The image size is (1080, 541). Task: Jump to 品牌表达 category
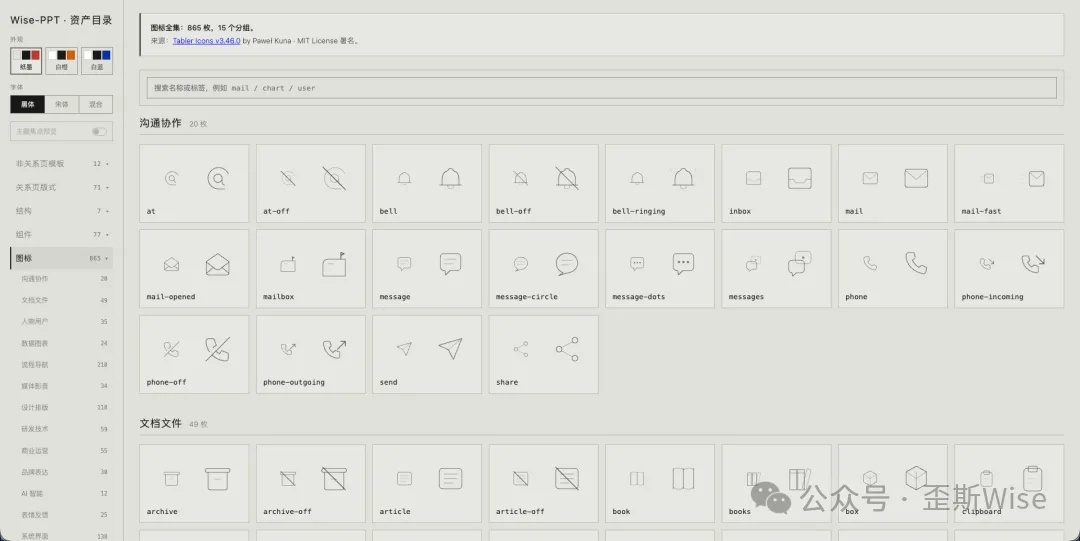(63, 472)
